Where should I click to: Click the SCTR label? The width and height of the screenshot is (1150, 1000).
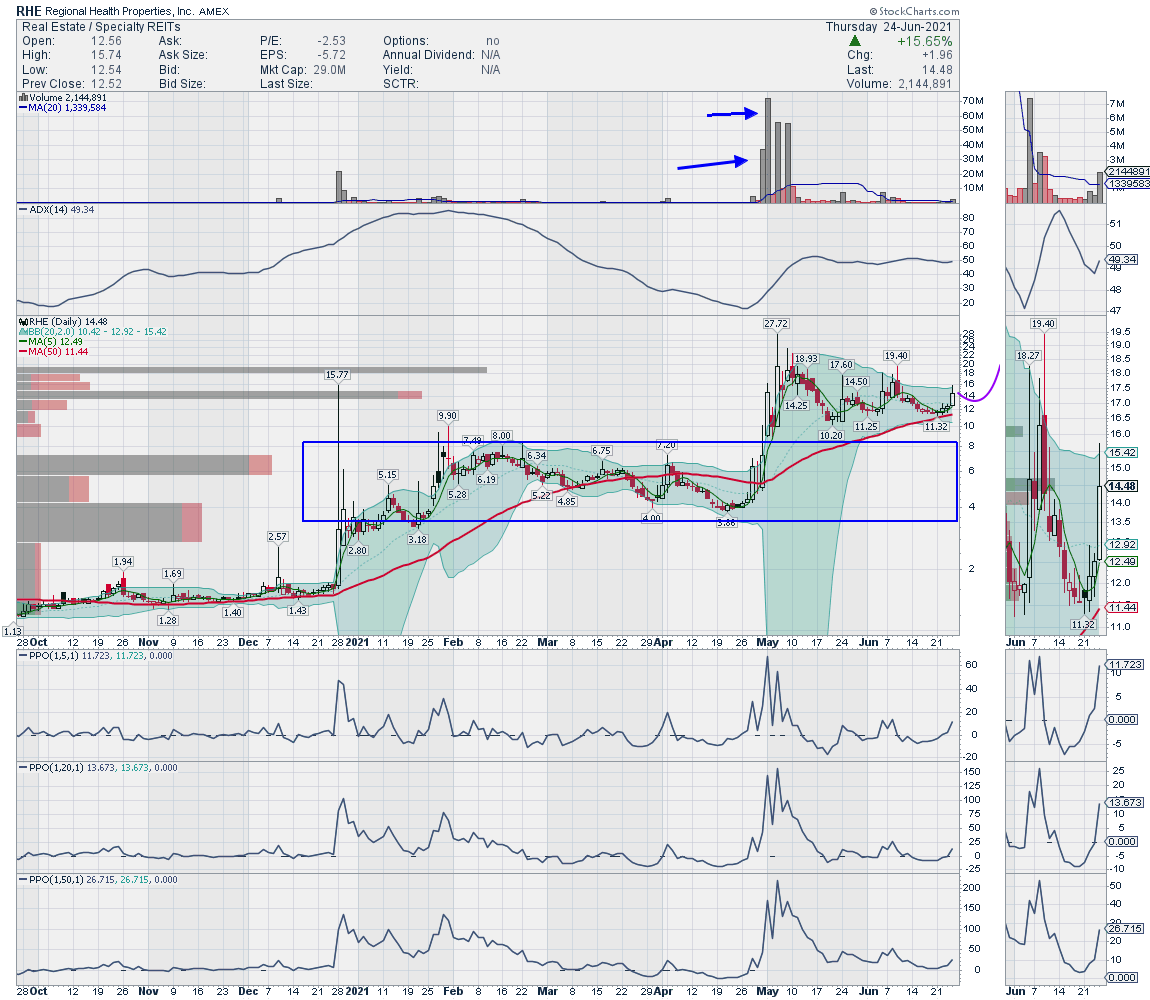click(x=400, y=84)
